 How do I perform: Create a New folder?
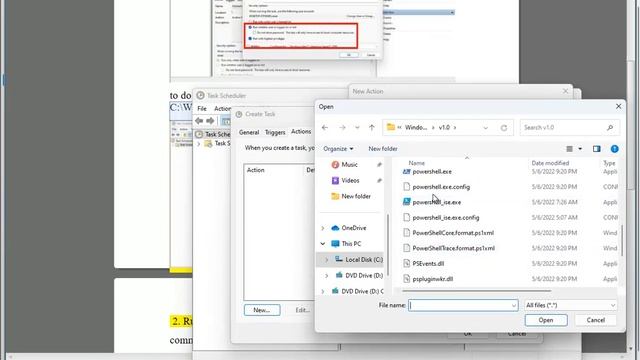click(x=383, y=149)
